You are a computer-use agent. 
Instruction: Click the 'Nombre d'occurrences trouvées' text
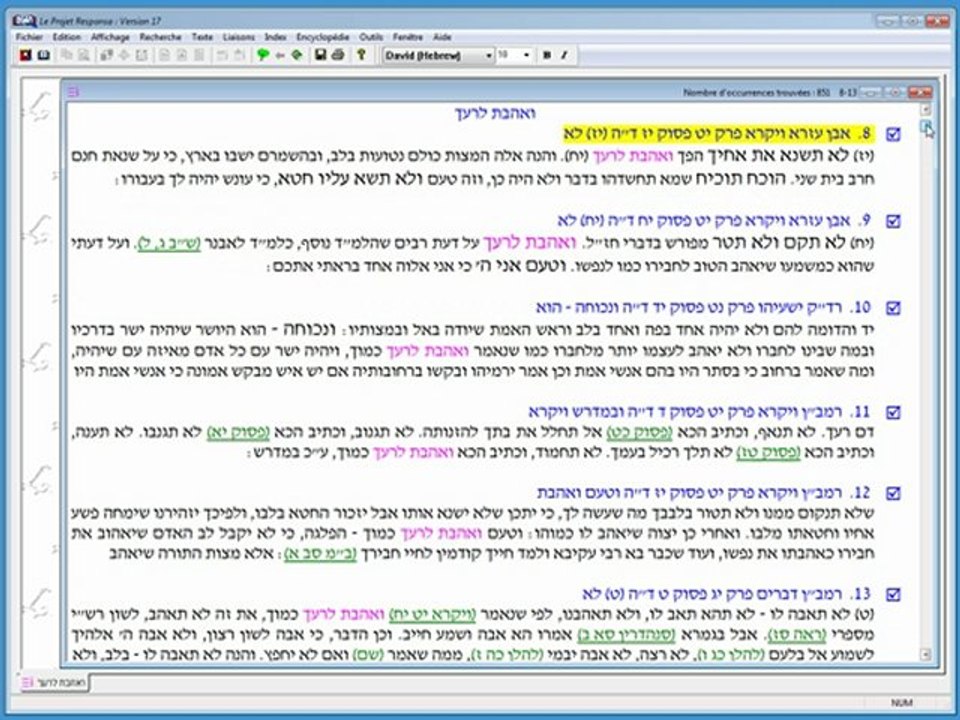coord(757,92)
